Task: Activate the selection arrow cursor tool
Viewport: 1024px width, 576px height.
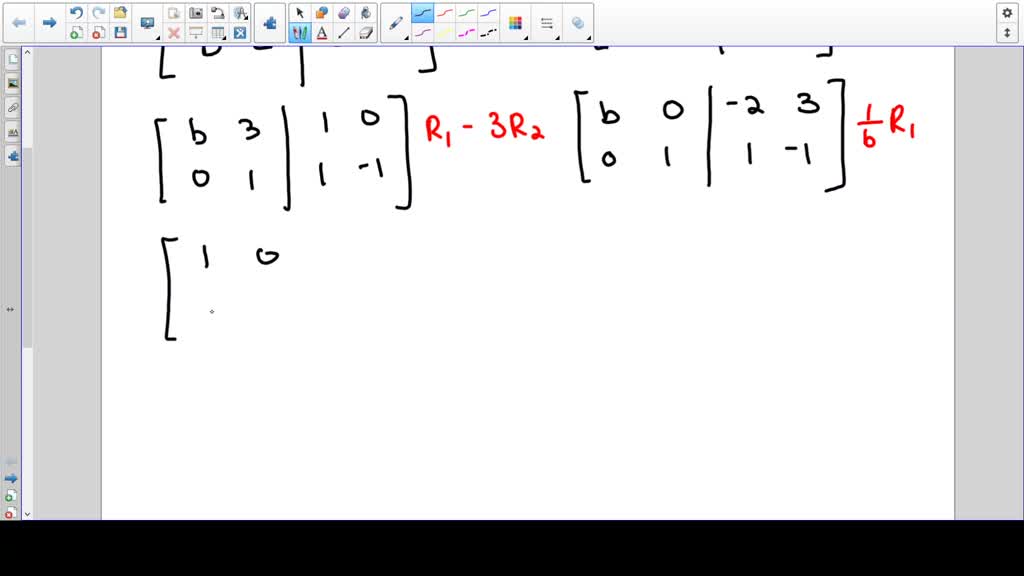Action: coord(299,12)
